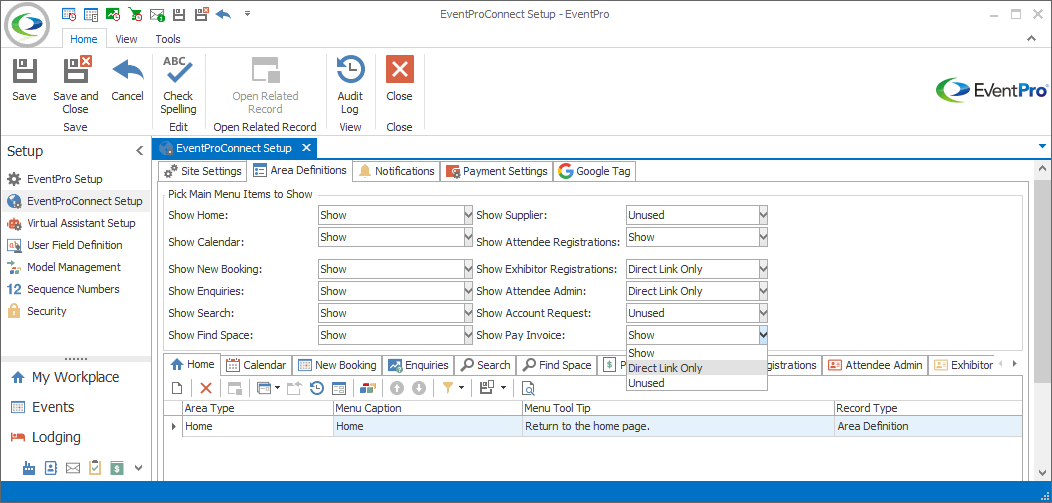1052x503 pixels.
Task: Click red delete X in grid toolbar
Action: (x=206, y=388)
